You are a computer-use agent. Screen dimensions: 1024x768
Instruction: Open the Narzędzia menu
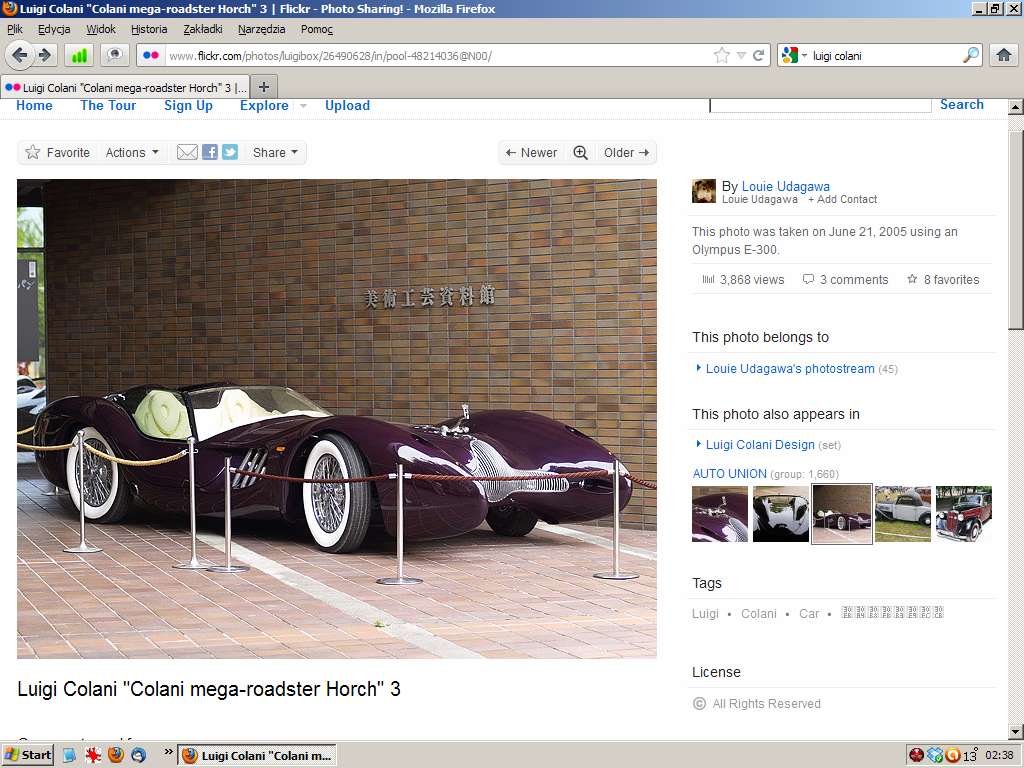(261, 29)
